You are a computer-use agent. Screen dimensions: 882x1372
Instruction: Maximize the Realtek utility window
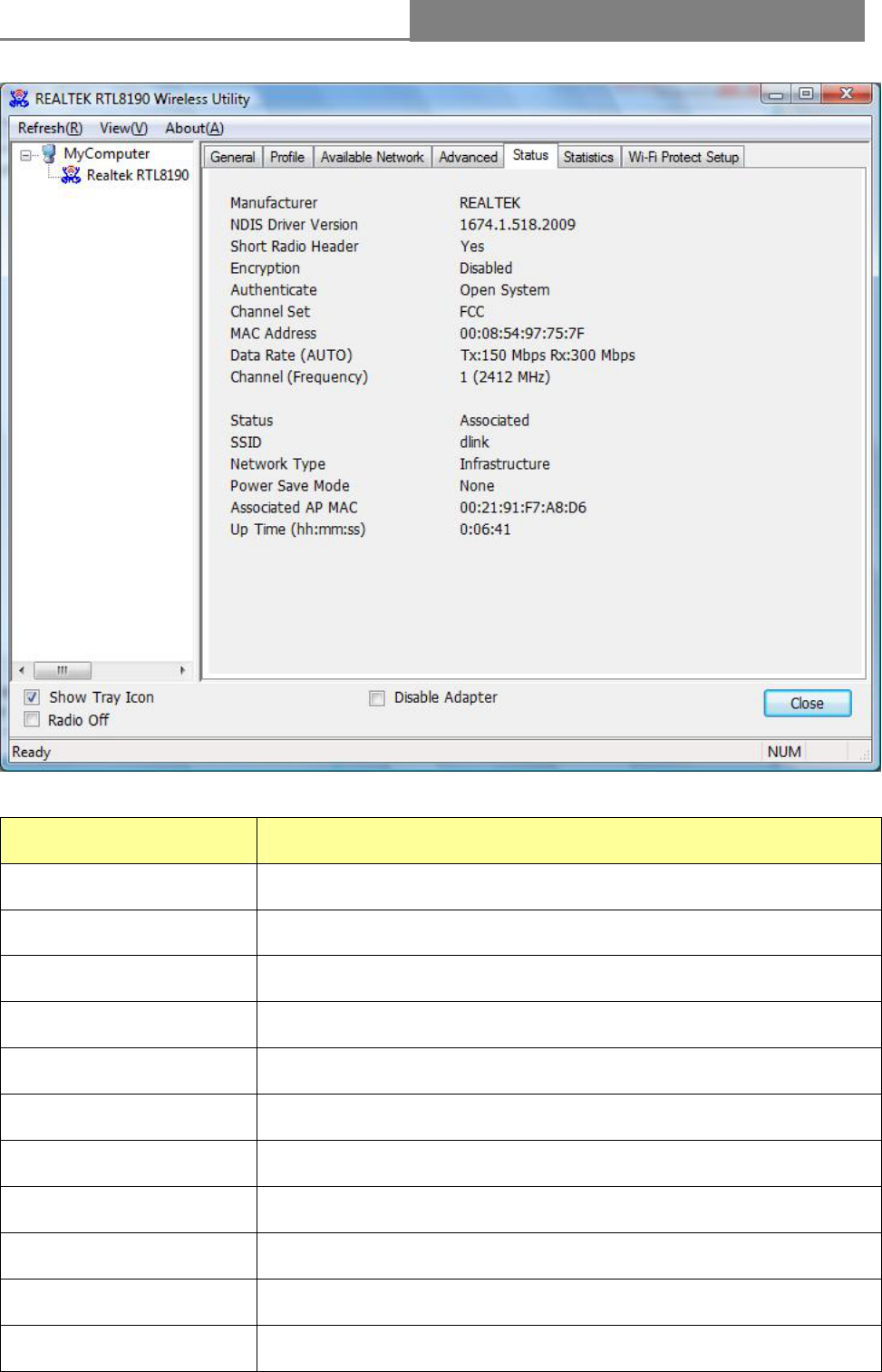(x=806, y=94)
